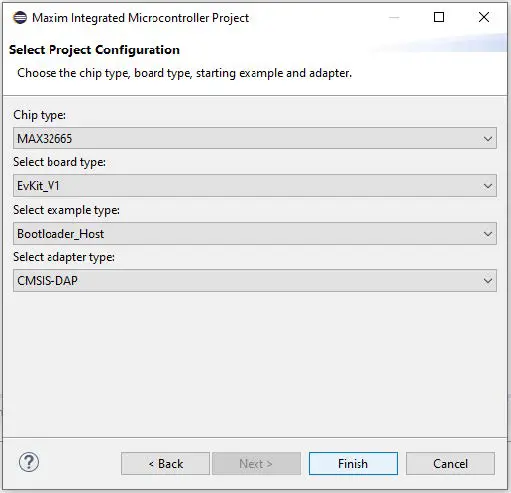511x493 pixels.
Task: Open the Chip type dropdown showing MAX32665
Action: pyautogui.click(x=255, y=138)
